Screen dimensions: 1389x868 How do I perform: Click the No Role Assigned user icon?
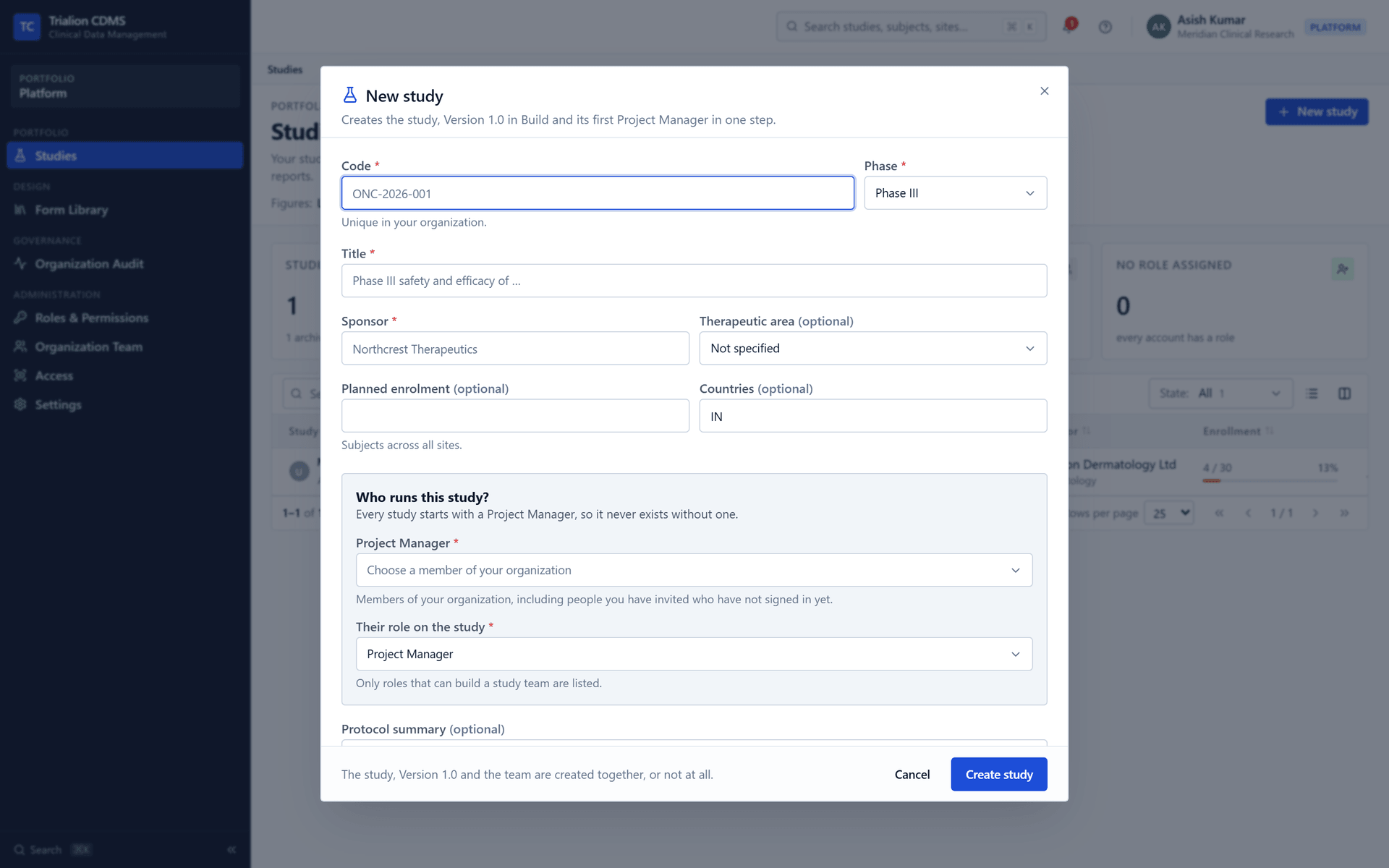[1342, 269]
